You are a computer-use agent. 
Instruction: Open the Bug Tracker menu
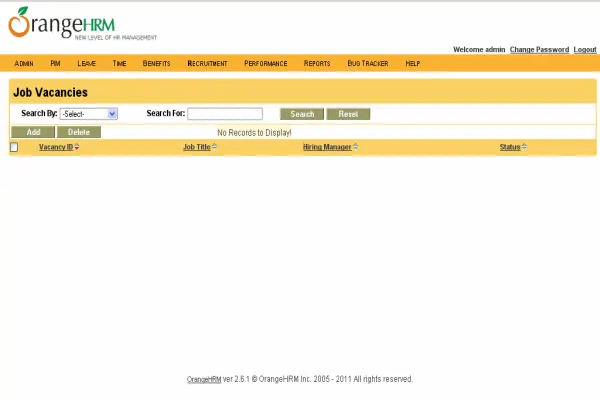[x=367, y=63]
